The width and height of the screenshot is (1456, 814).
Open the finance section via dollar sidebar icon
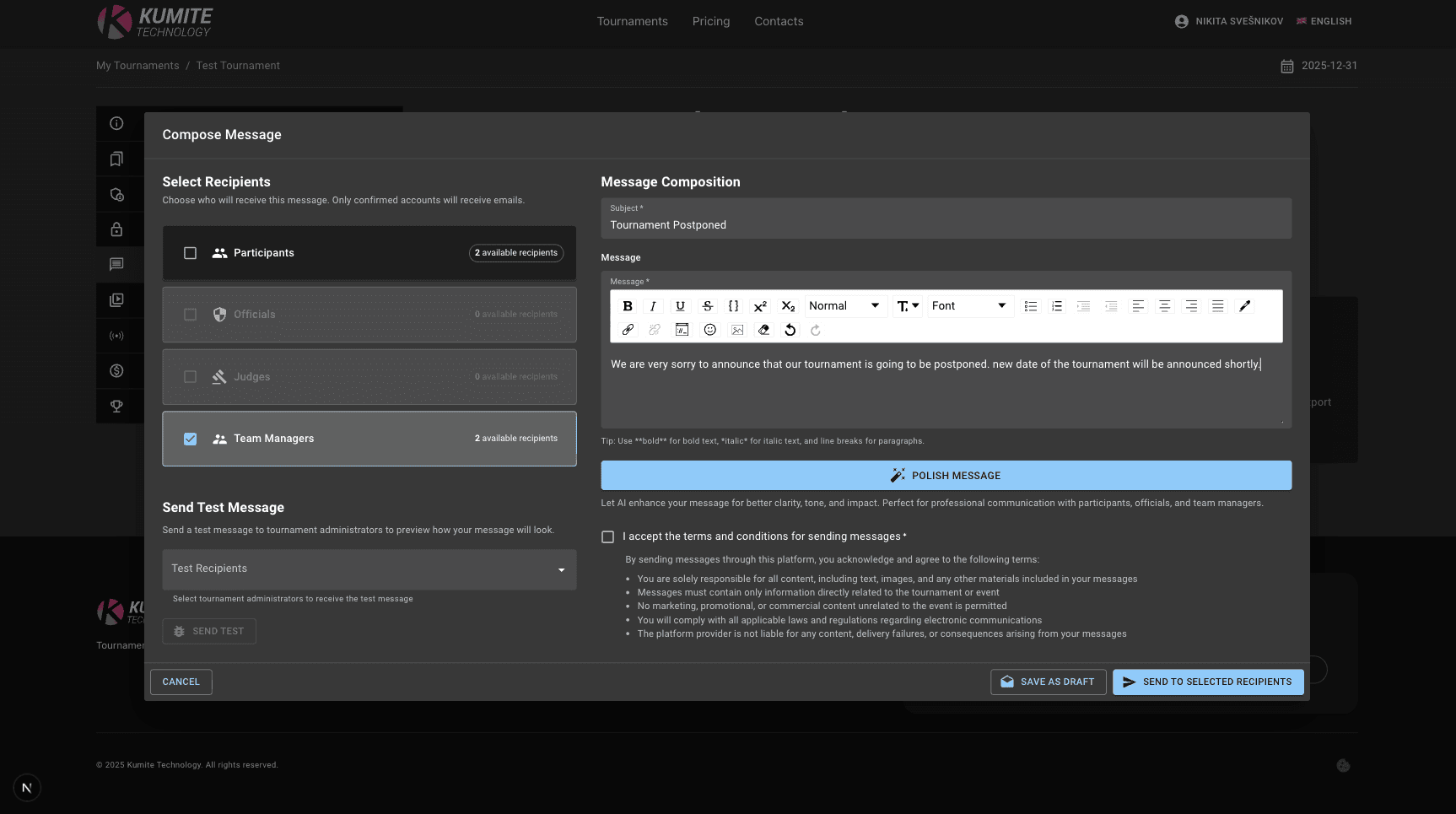point(116,370)
